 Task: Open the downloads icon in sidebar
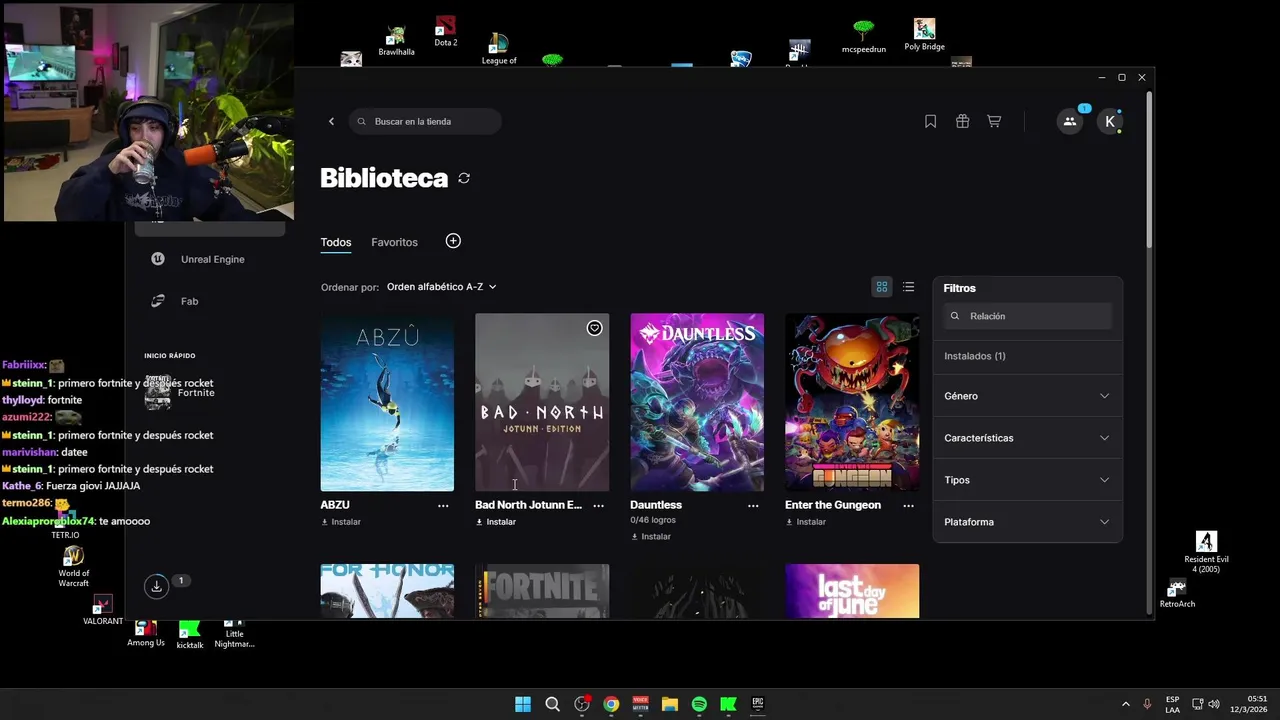tap(156, 587)
